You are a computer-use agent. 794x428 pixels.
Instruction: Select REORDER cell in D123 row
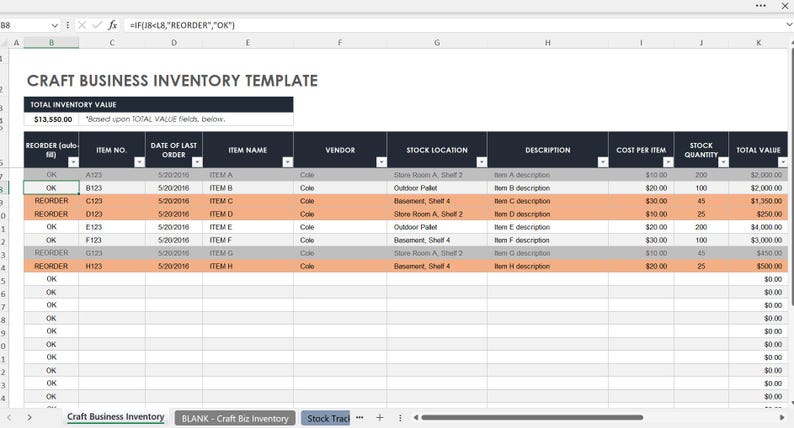coord(51,214)
